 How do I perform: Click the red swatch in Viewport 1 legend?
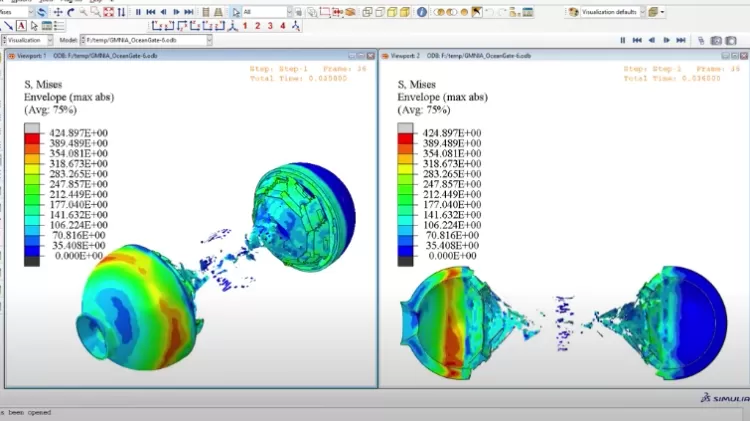pyautogui.click(x=32, y=138)
